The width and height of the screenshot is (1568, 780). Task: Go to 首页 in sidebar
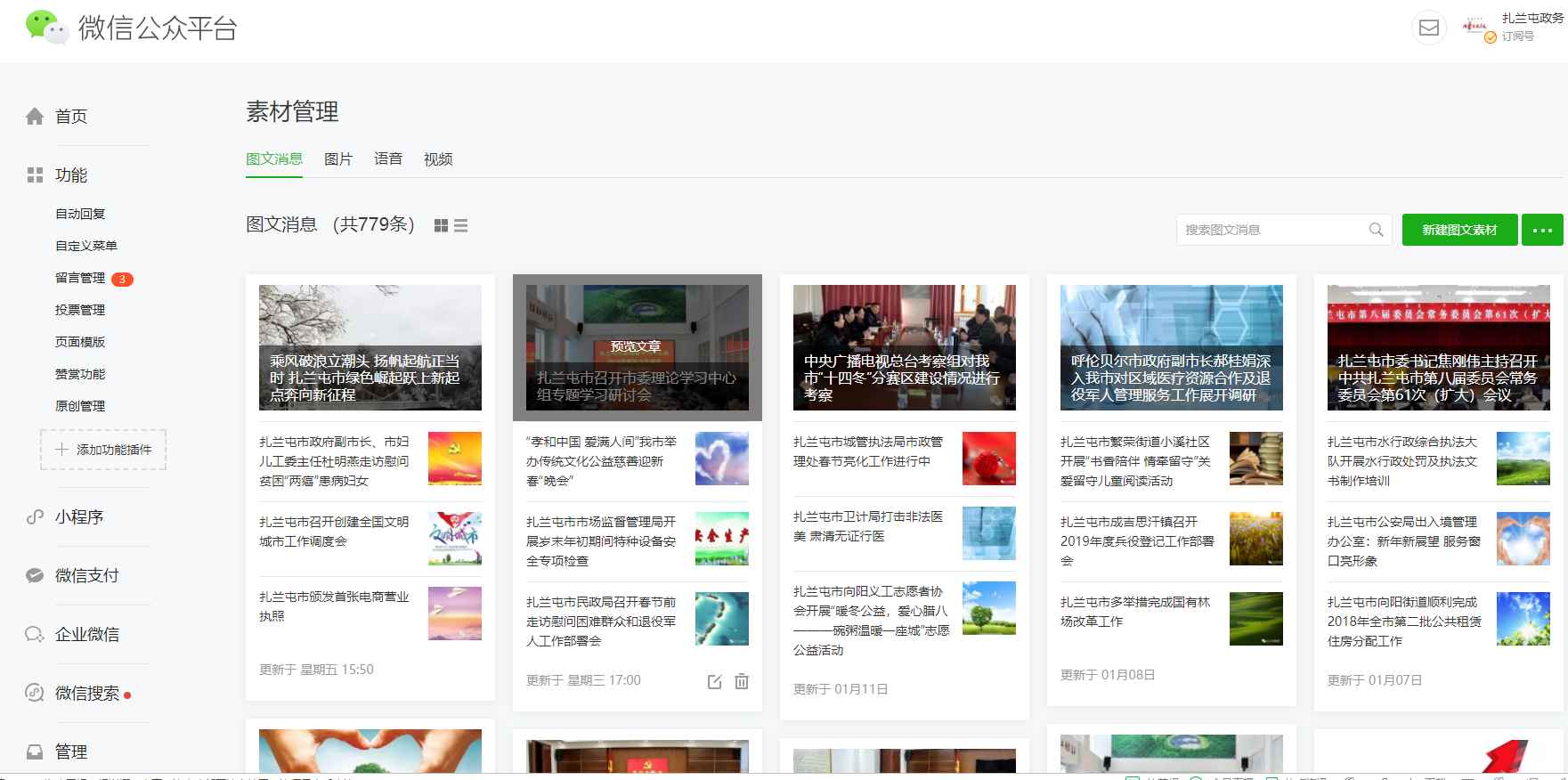point(71,117)
